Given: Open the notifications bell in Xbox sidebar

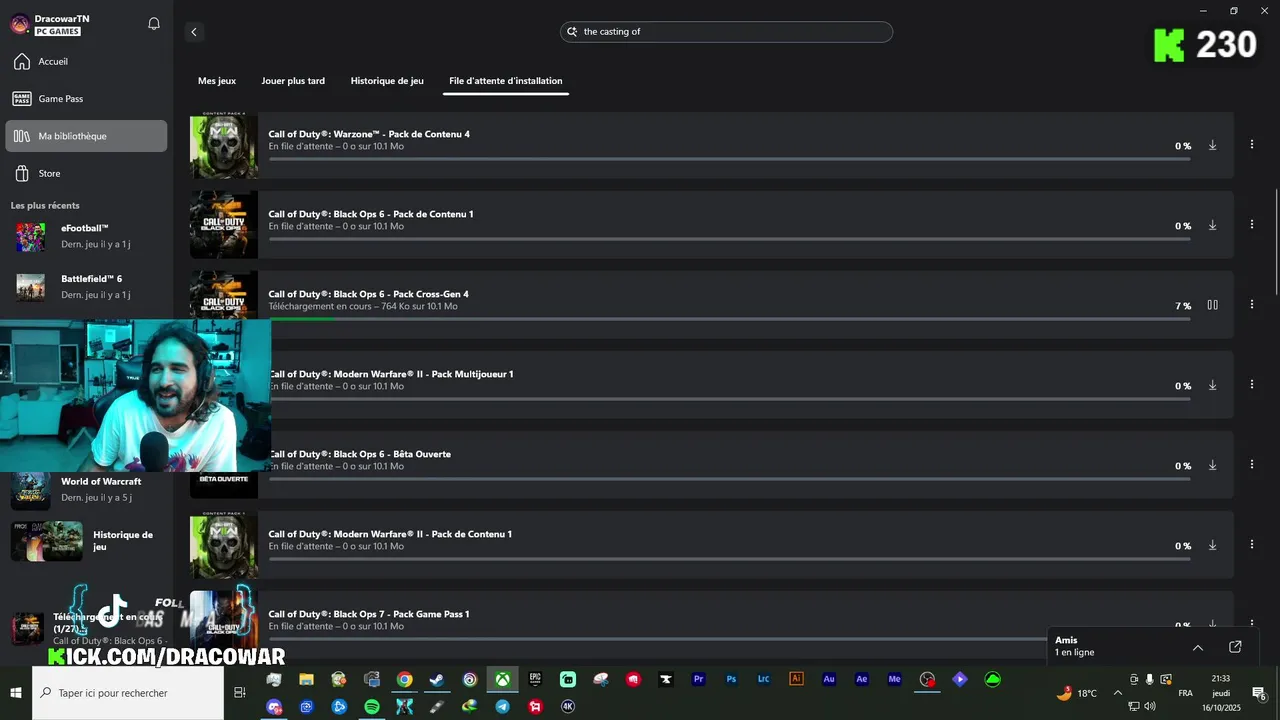Looking at the screenshot, I should pos(154,24).
